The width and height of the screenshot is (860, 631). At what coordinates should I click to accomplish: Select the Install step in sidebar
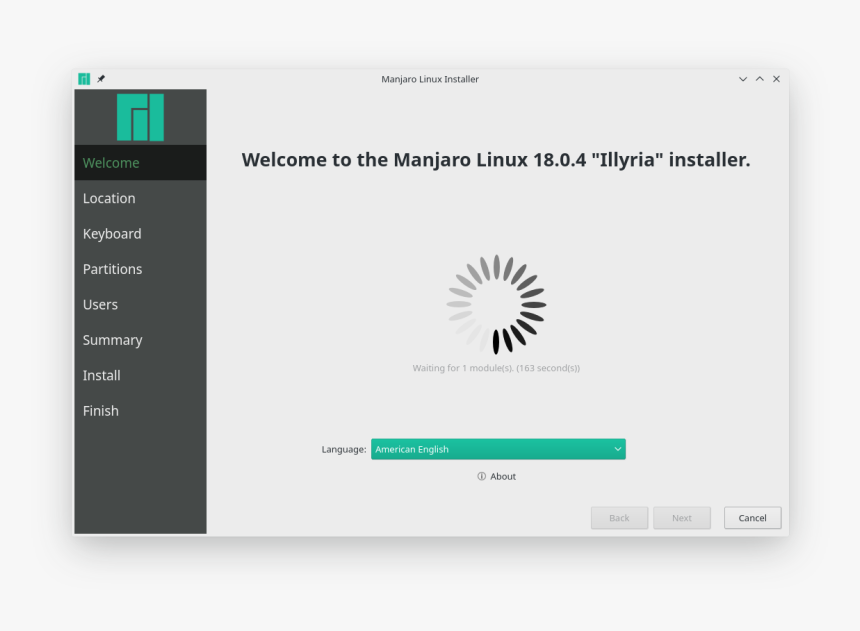click(x=140, y=375)
